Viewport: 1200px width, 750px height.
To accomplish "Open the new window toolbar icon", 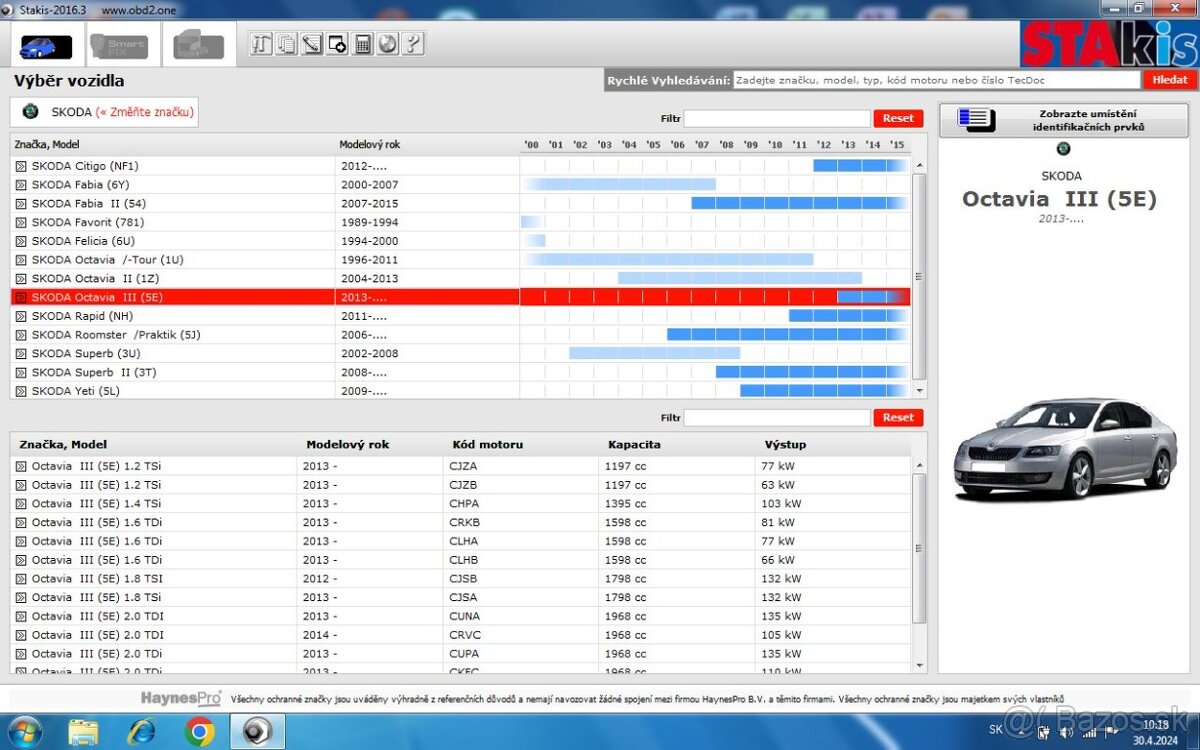I will pos(336,43).
